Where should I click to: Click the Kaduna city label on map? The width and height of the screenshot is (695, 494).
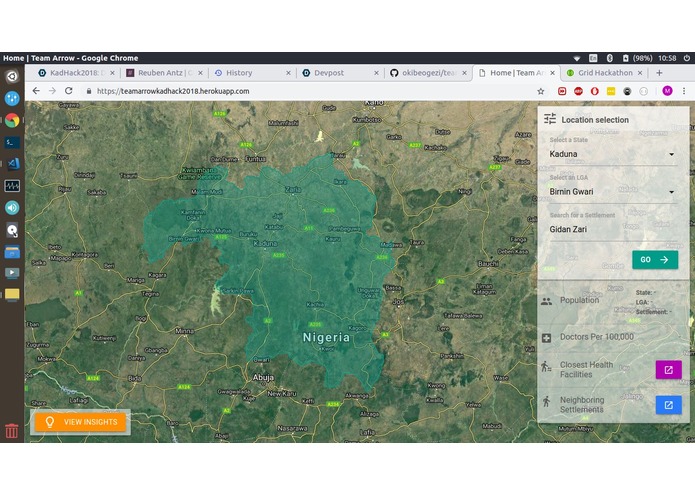pos(265,243)
